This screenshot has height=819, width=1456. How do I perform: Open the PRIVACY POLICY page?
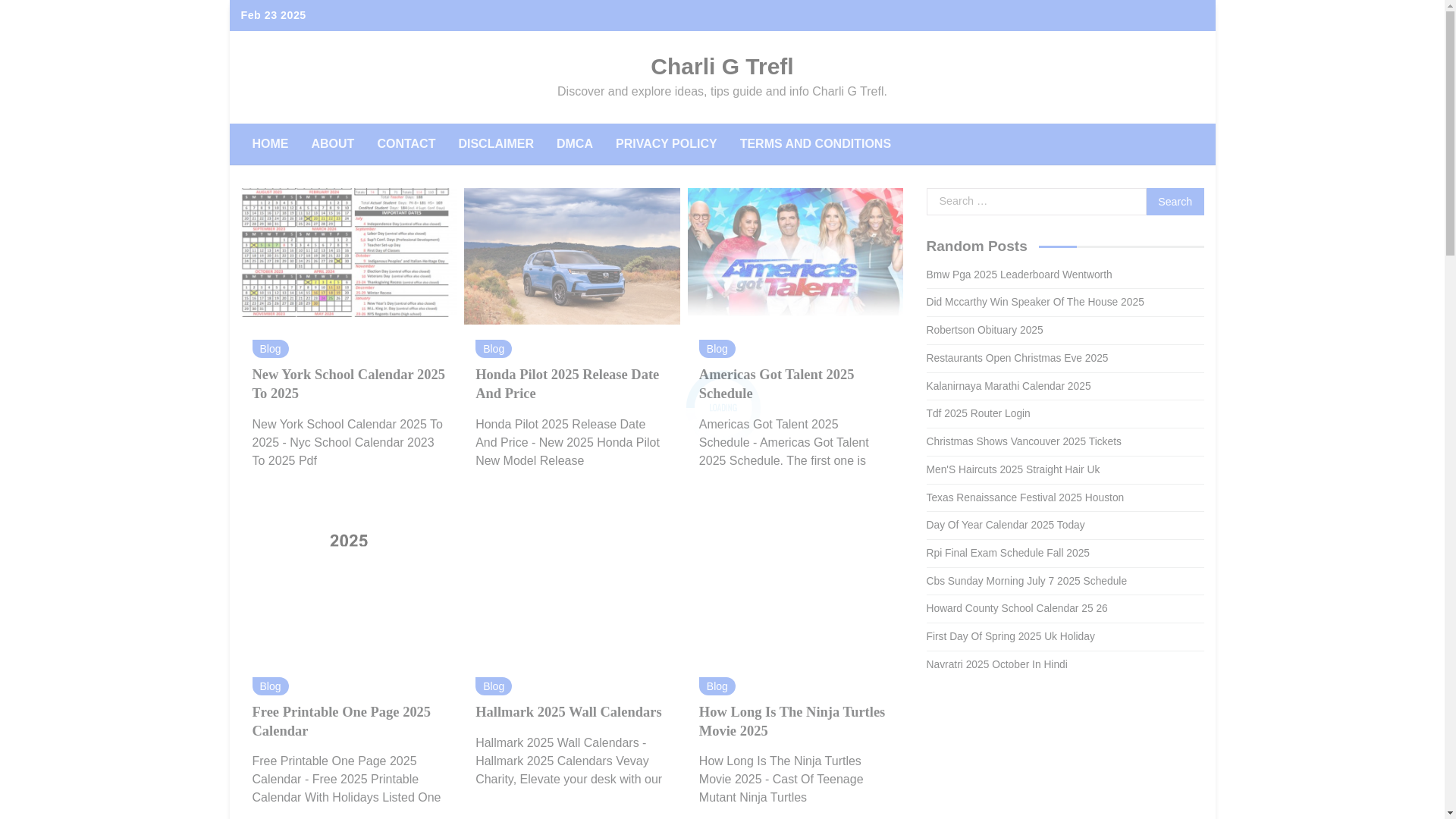[x=667, y=144]
